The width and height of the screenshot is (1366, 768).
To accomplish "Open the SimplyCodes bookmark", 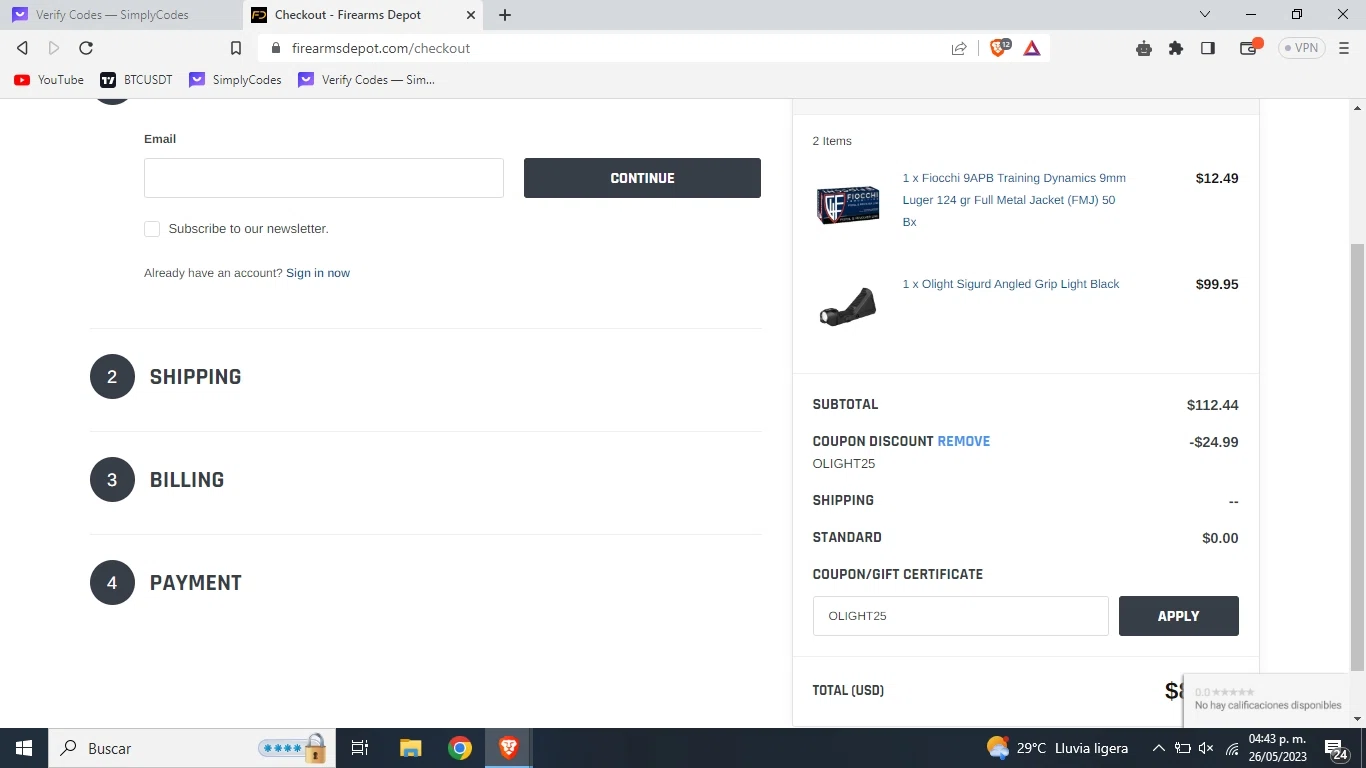I will (x=235, y=80).
